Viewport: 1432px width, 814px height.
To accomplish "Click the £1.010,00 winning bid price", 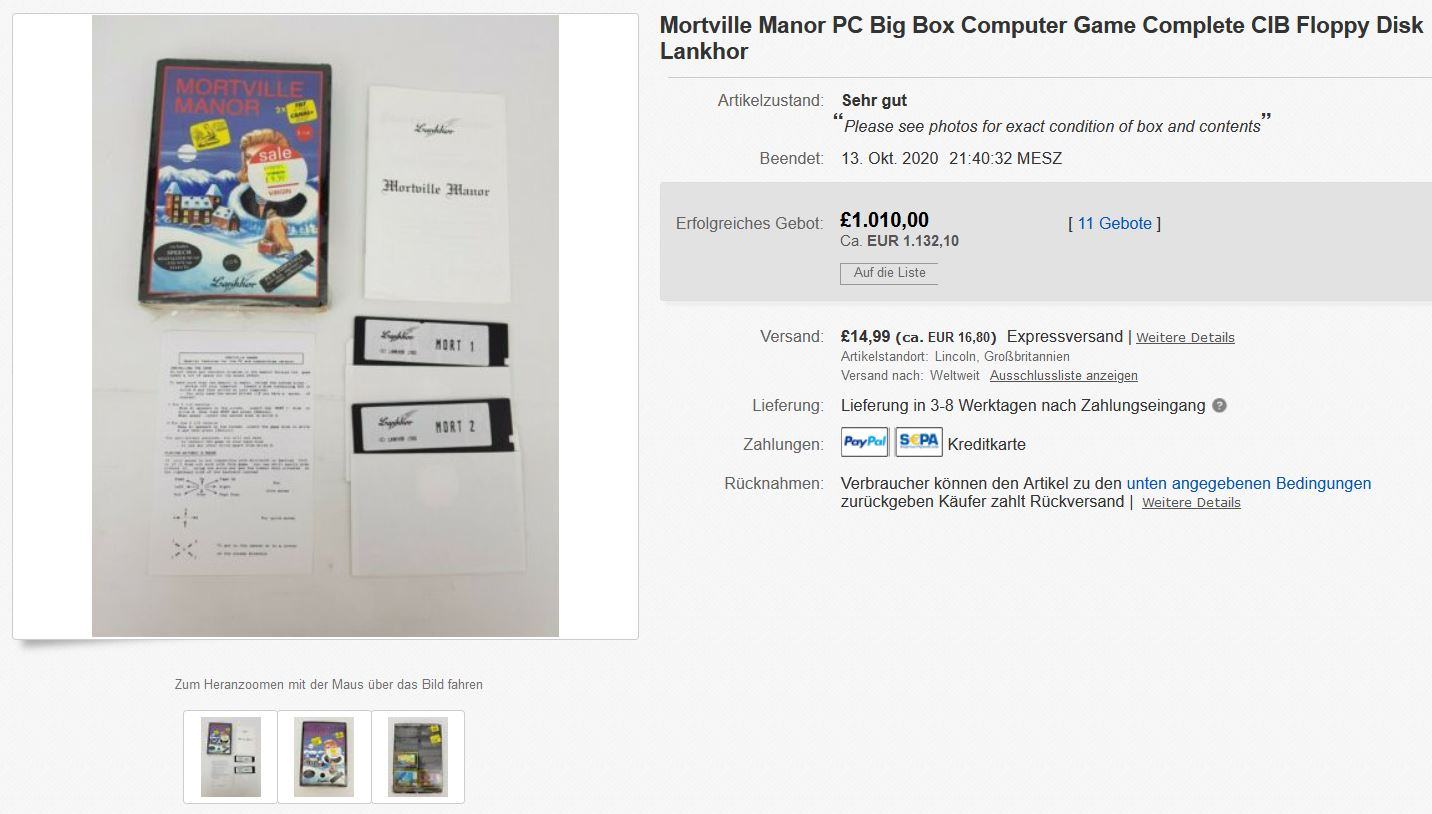I will 885,220.
